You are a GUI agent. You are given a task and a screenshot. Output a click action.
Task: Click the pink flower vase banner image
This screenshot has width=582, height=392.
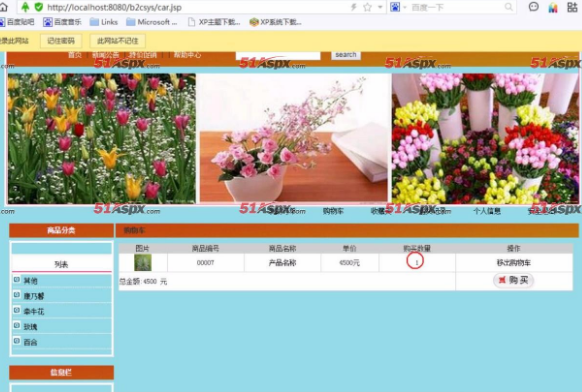[294, 138]
